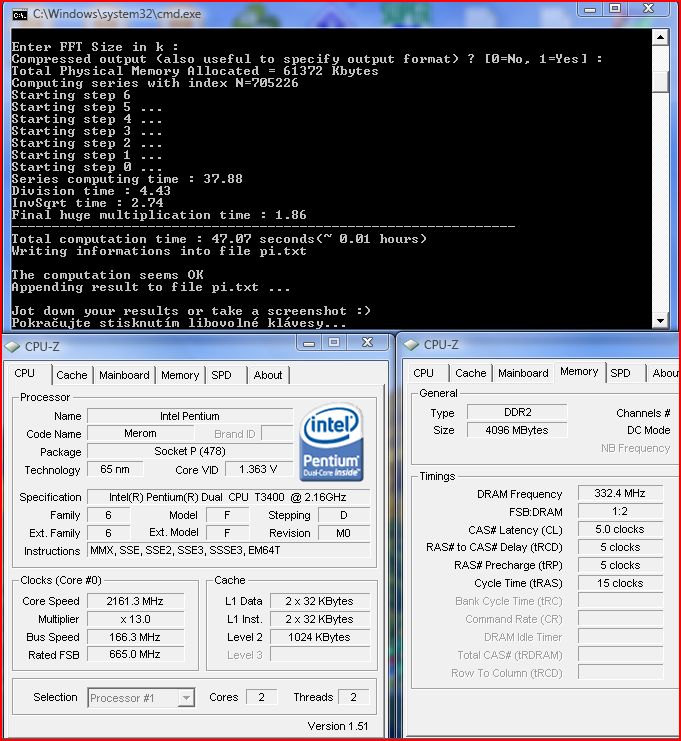Click the processor Name field 'Intel Pentium'
Viewport: 681px width, 741px height.
coord(190,416)
